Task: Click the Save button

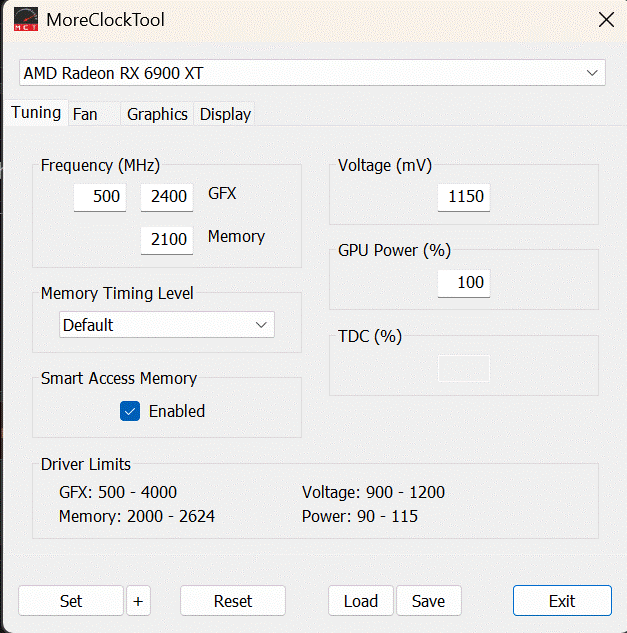Action: click(x=428, y=601)
